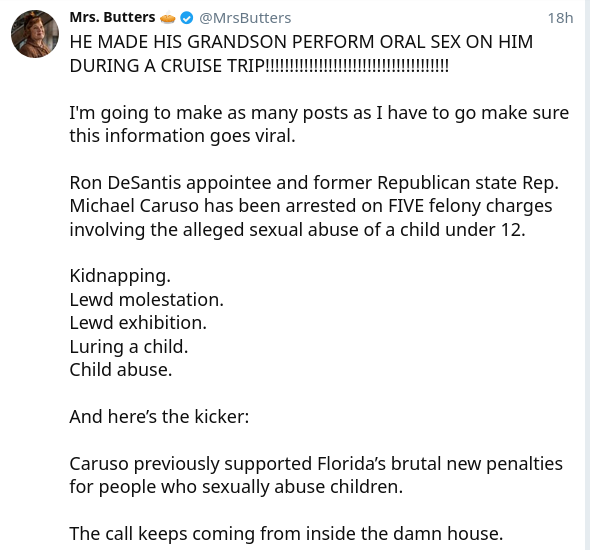This screenshot has width=590, height=550.
Task: Click the line mentioning 'FIVE felony charges'
Action: click(x=311, y=206)
